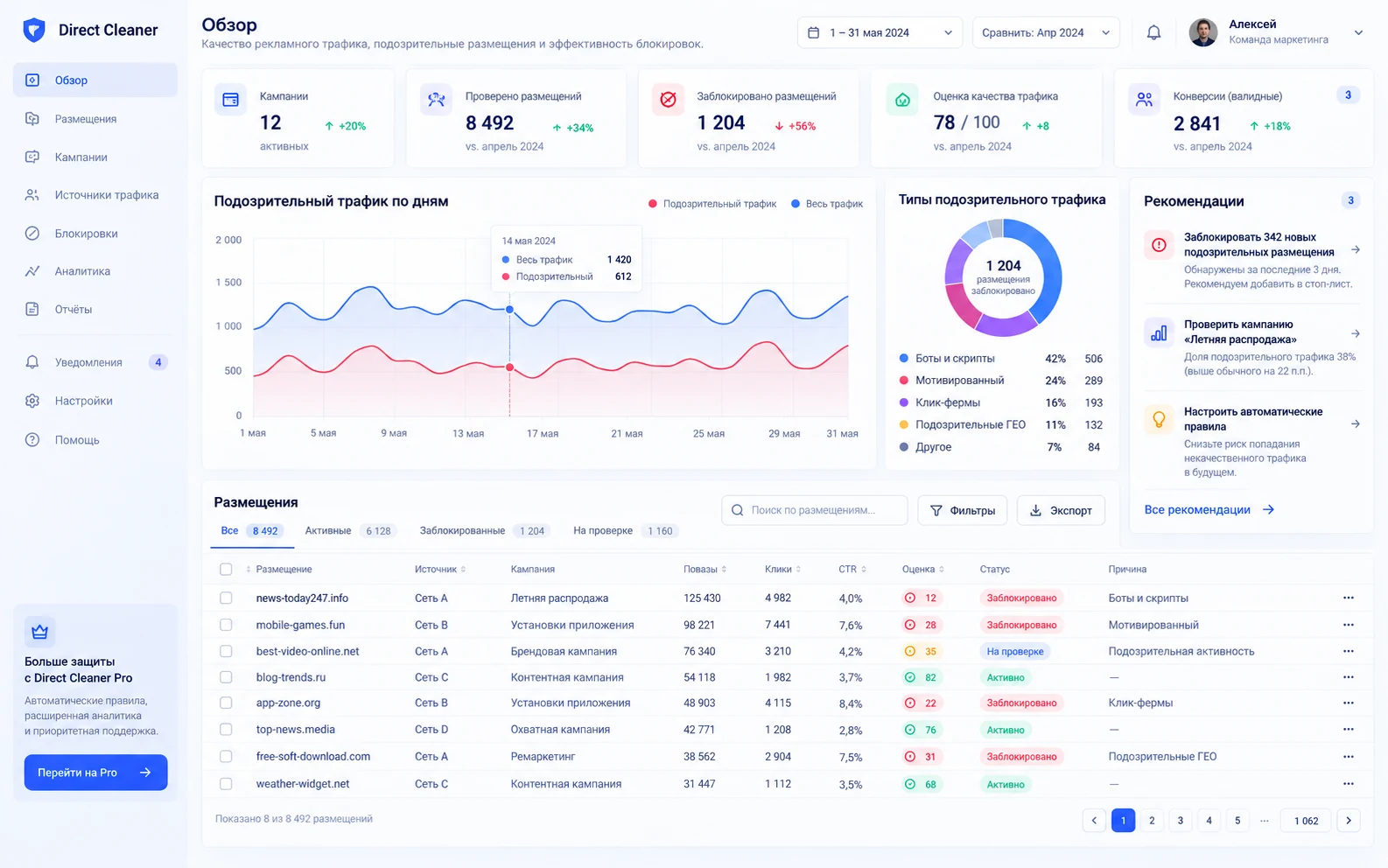Toggle the Подозрительный трафик red legend dot
This screenshot has width=1388, height=868.
(x=653, y=204)
